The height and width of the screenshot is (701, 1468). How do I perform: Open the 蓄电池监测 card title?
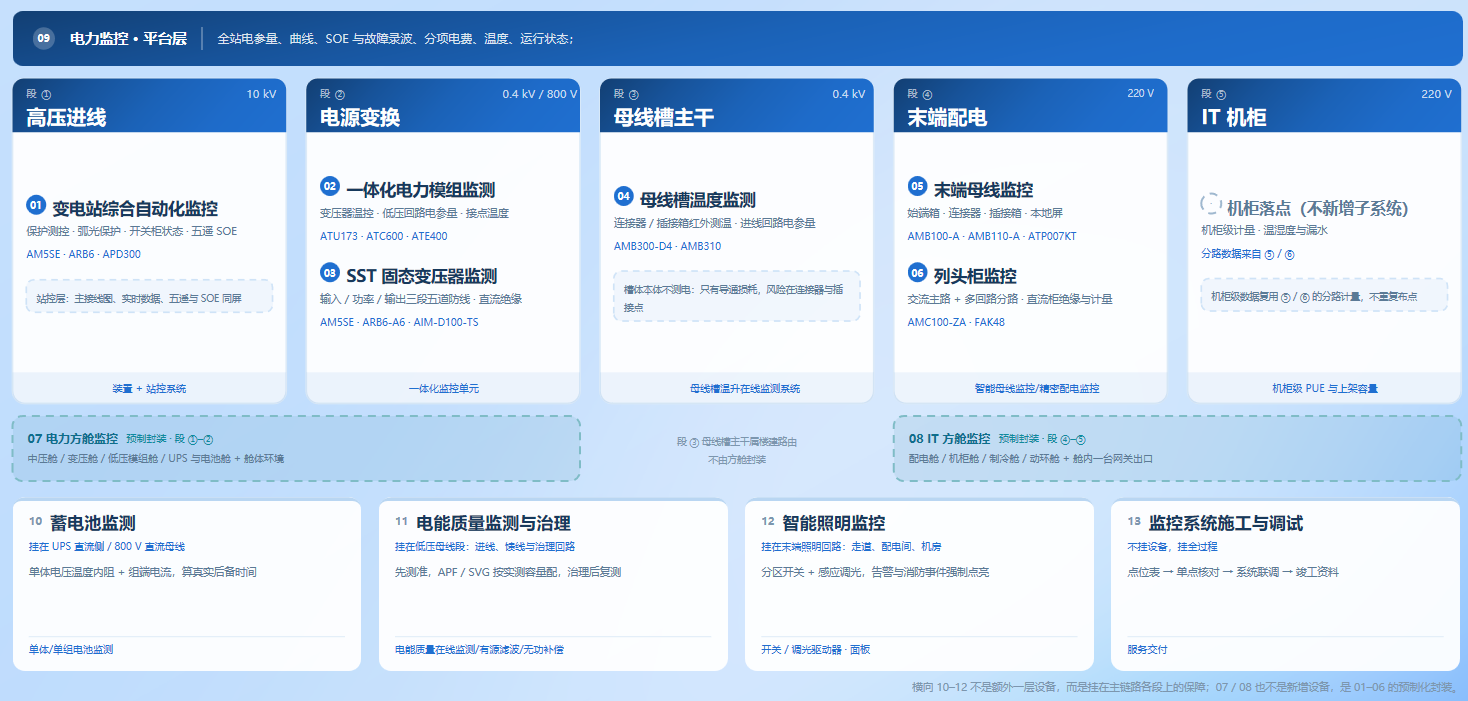tap(92, 524)
